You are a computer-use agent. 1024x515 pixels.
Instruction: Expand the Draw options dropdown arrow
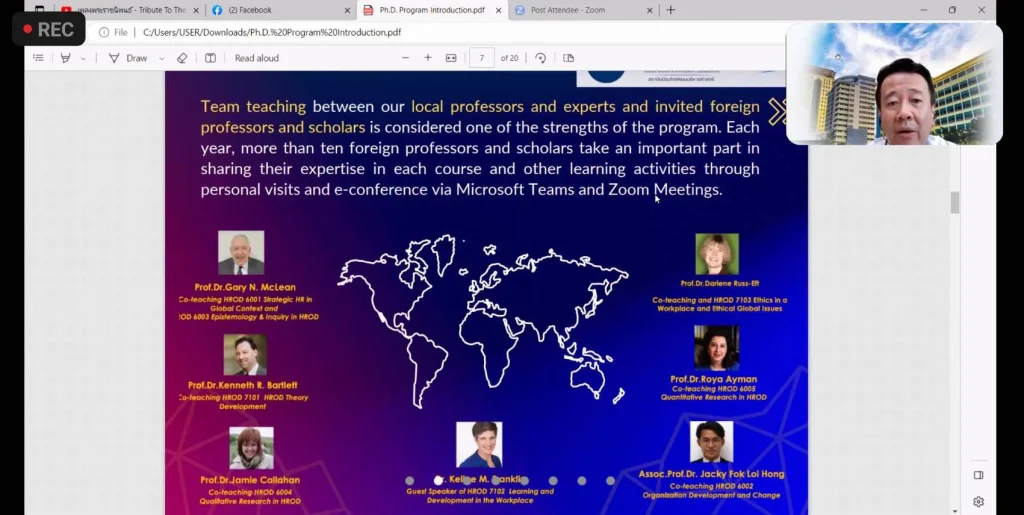(160, 58)
